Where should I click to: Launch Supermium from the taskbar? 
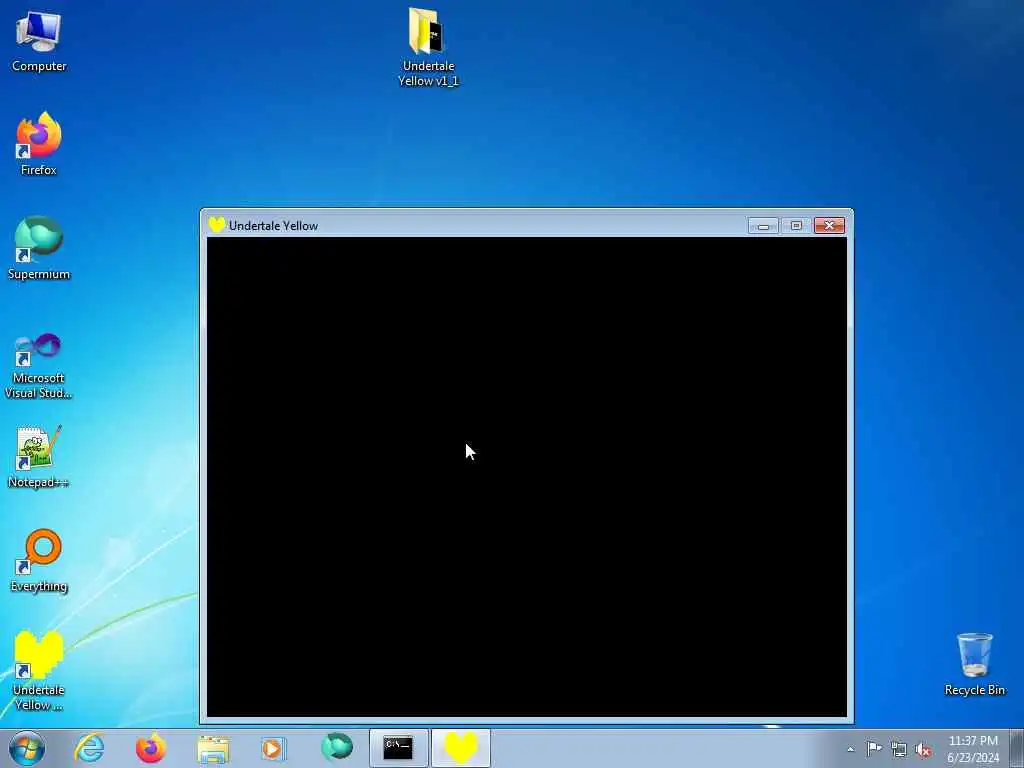pos(337,748)
